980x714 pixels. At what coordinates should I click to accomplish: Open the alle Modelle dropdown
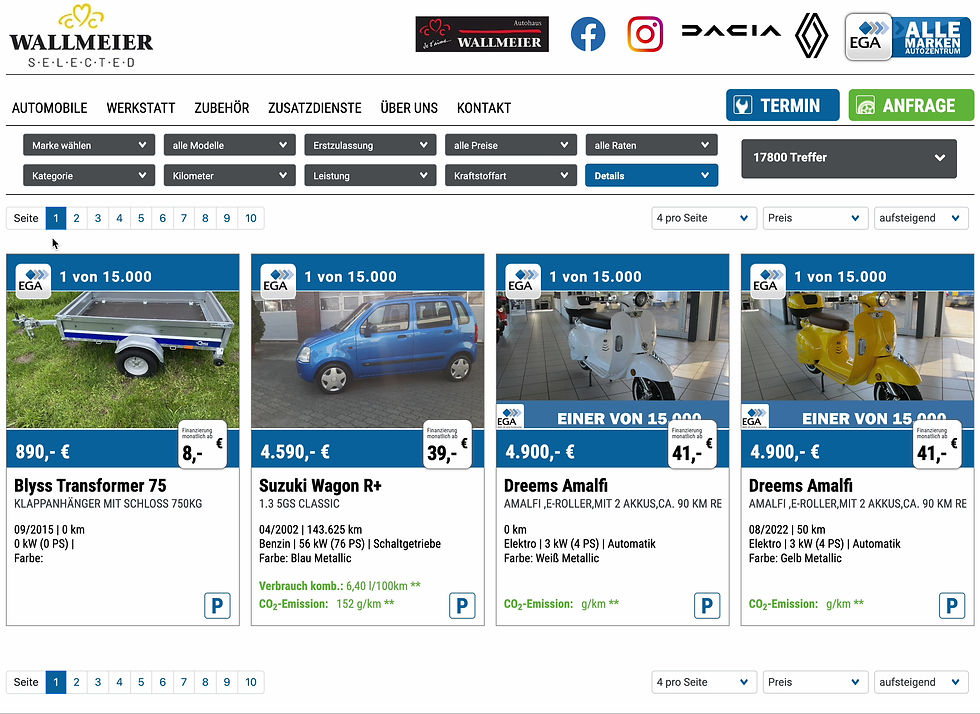click(x=229, y=145)
